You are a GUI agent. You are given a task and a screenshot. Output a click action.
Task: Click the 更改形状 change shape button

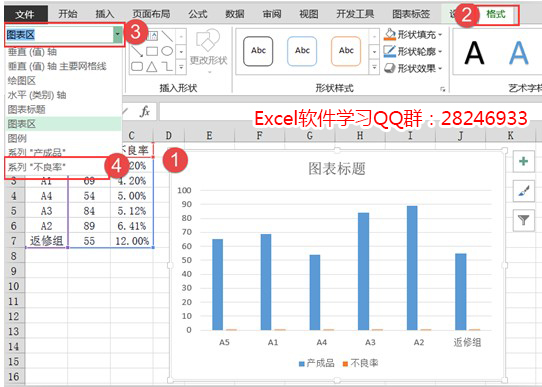[x=208, y=52]
